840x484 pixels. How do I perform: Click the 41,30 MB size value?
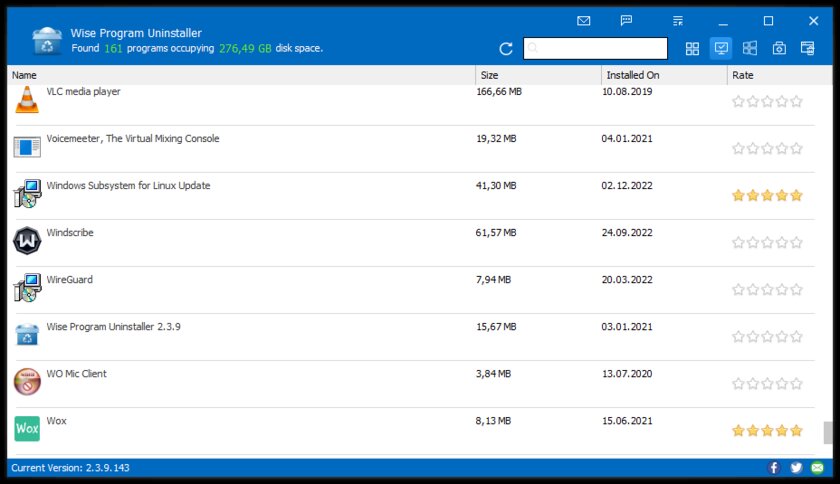(496, 185)
